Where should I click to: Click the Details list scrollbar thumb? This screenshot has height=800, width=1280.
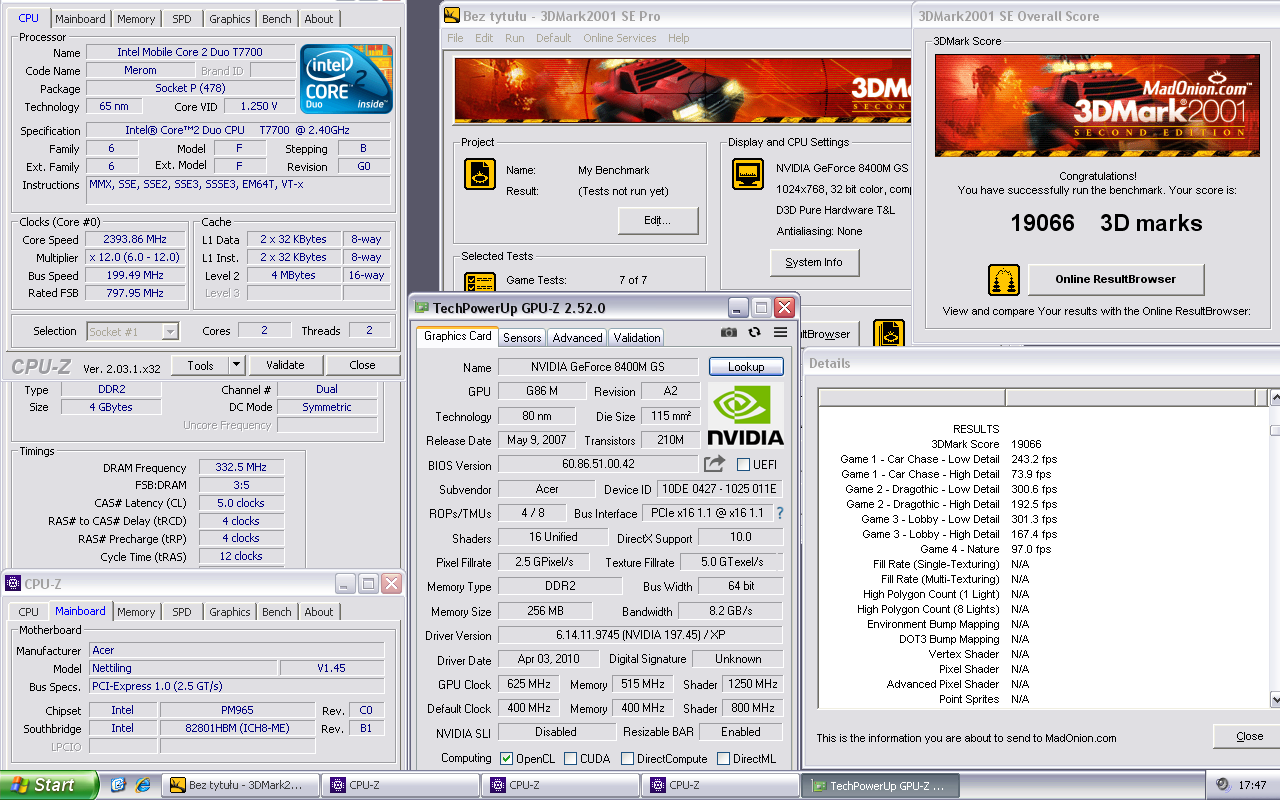click(1274, 431)
